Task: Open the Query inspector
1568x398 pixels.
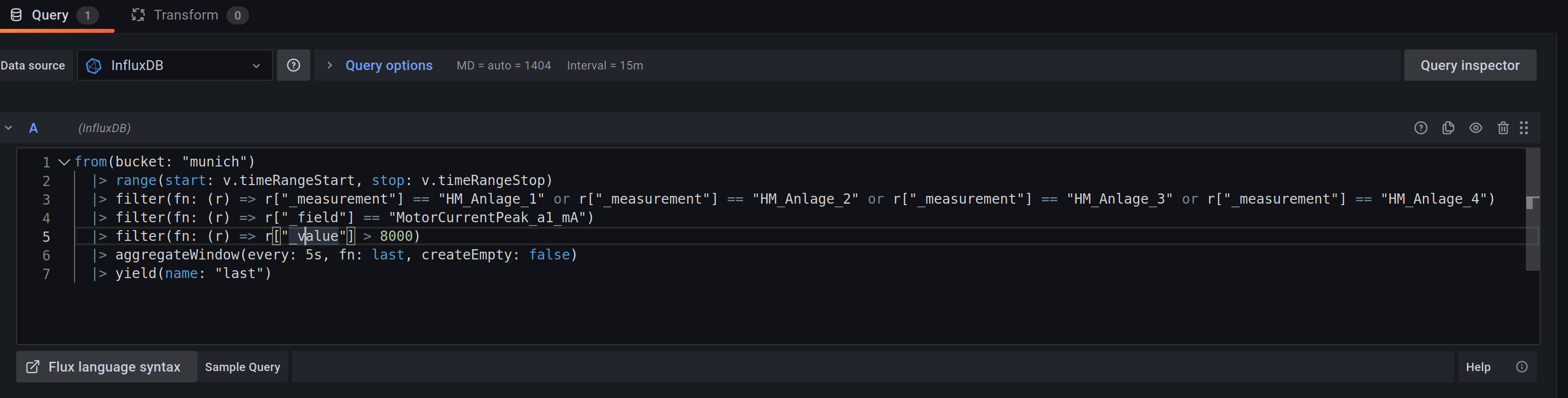Action: (1469, 65)
